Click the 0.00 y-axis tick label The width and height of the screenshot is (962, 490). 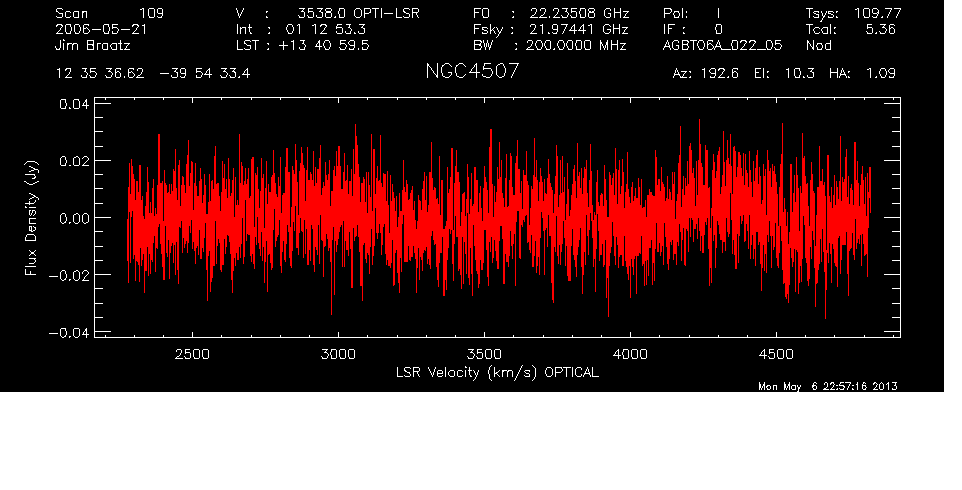(x=74, y=218)
